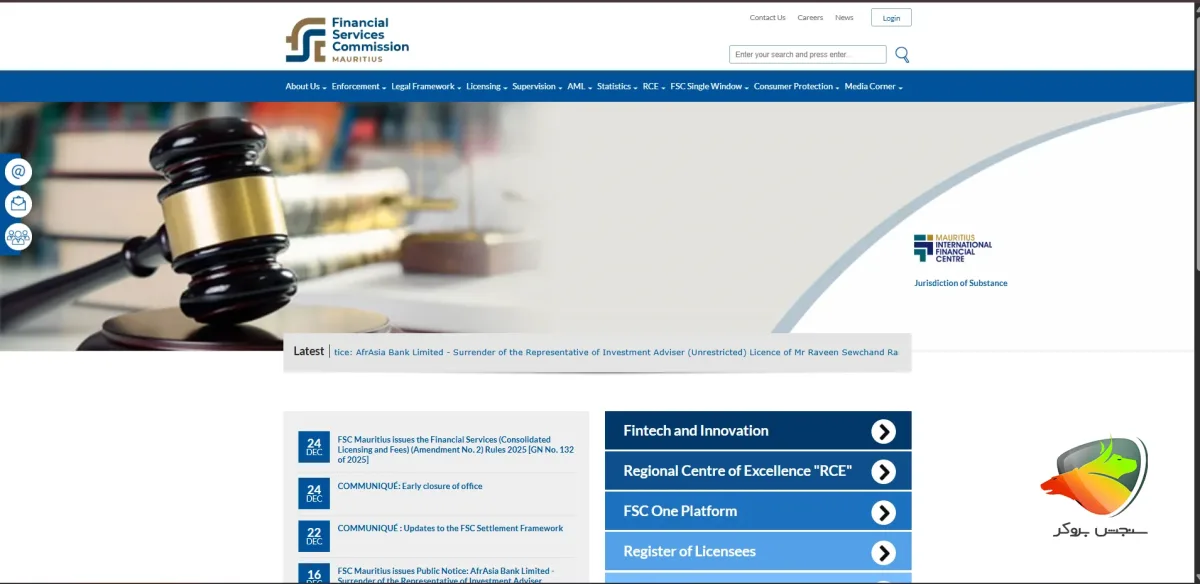Click the Latest ticker AfrAsia Bank headline
Screen dimensions: 1200x584
pos(616,352)
